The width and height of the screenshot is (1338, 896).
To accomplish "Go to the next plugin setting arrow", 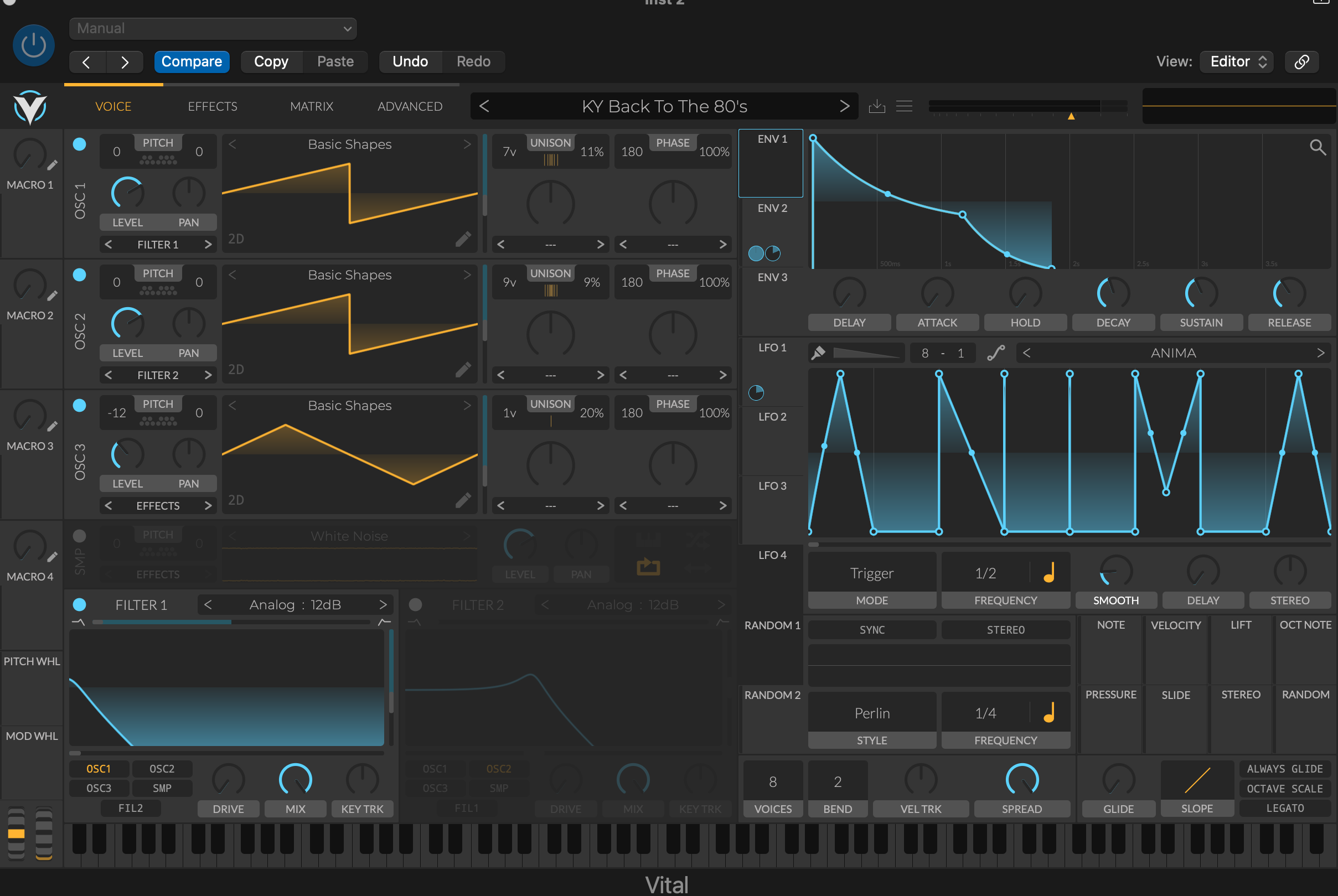I will (125, 62).
